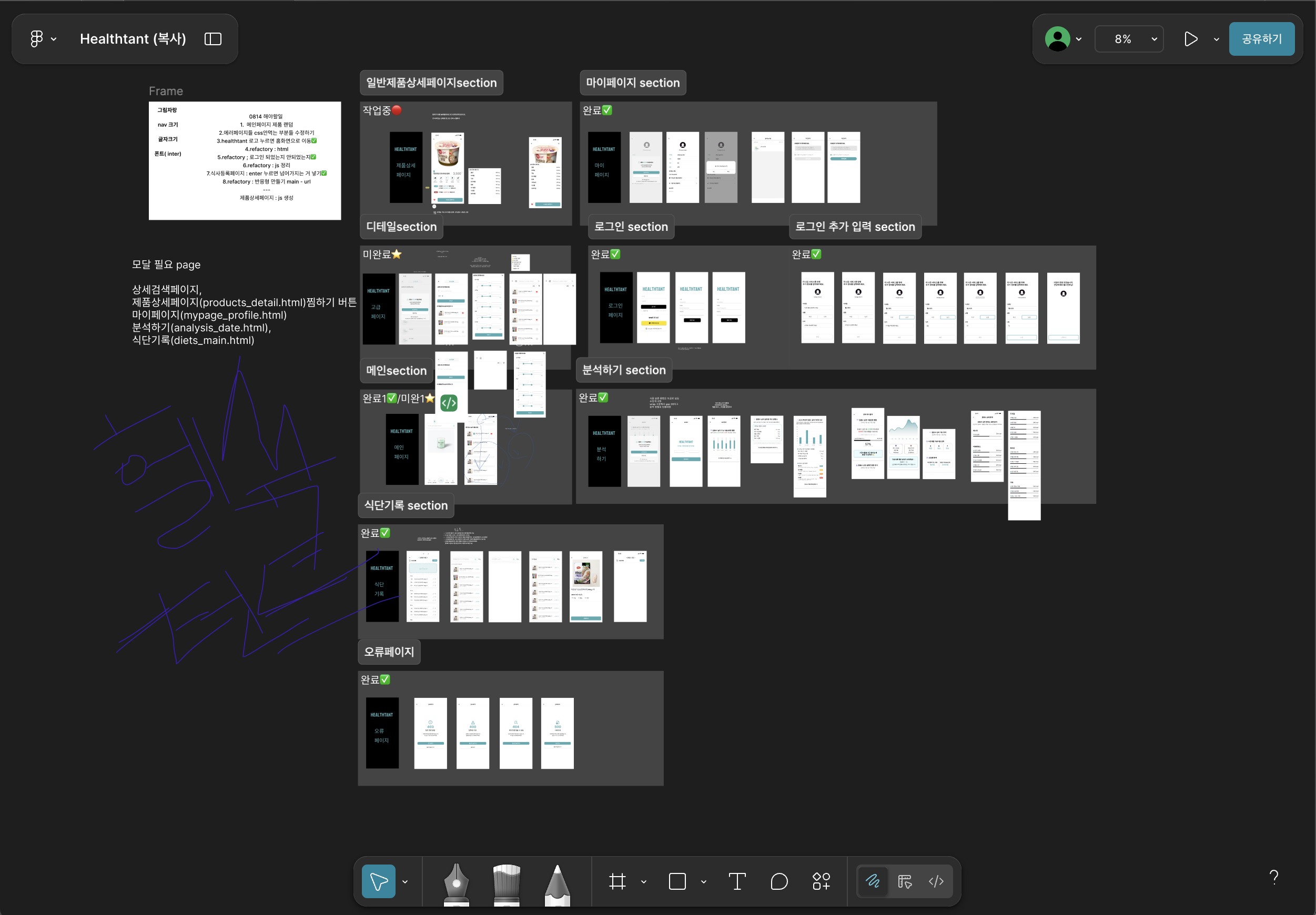Select the Brush tool
This screenshot has width=1316, height=915.
(x=506, y=883)
